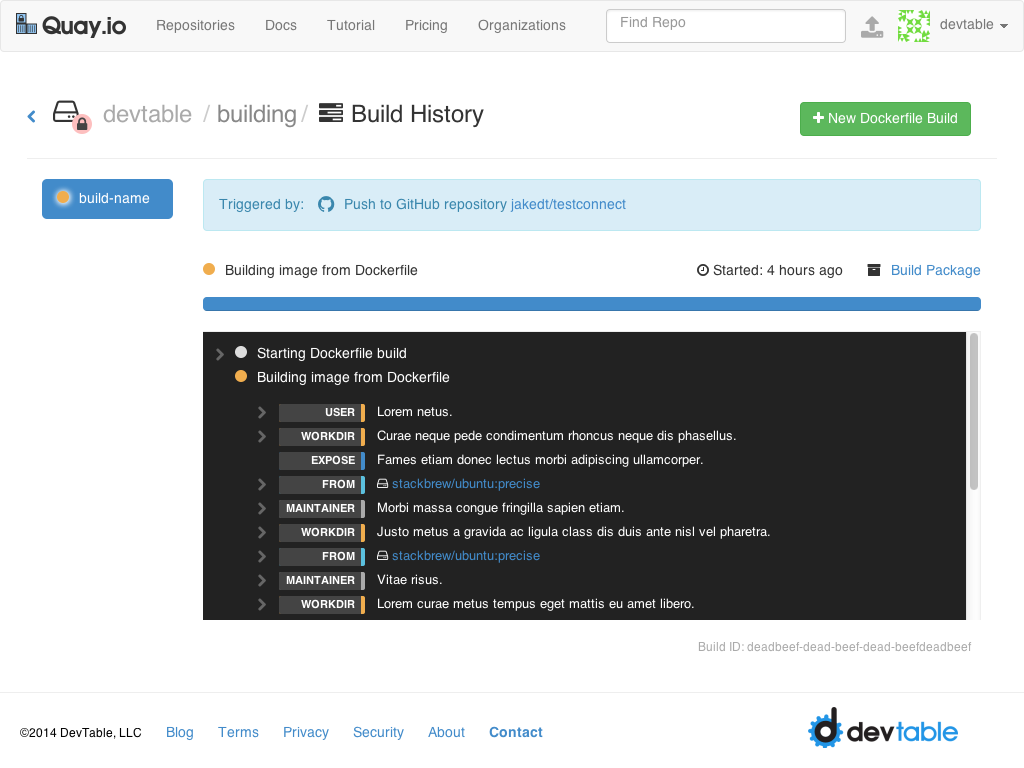The height and width of the screenshot is (768, 1024).
Task: Click the devtable avatar image
Action: (914, 25)
